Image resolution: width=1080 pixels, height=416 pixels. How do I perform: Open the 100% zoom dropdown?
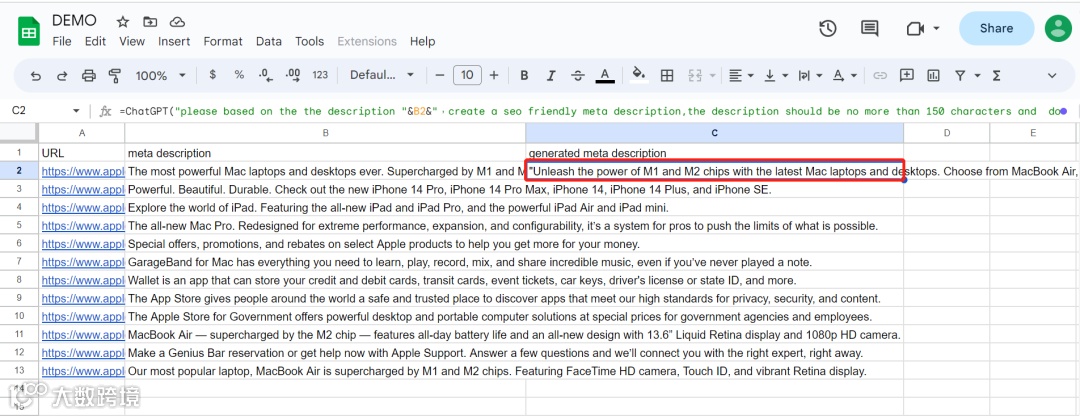161,76
